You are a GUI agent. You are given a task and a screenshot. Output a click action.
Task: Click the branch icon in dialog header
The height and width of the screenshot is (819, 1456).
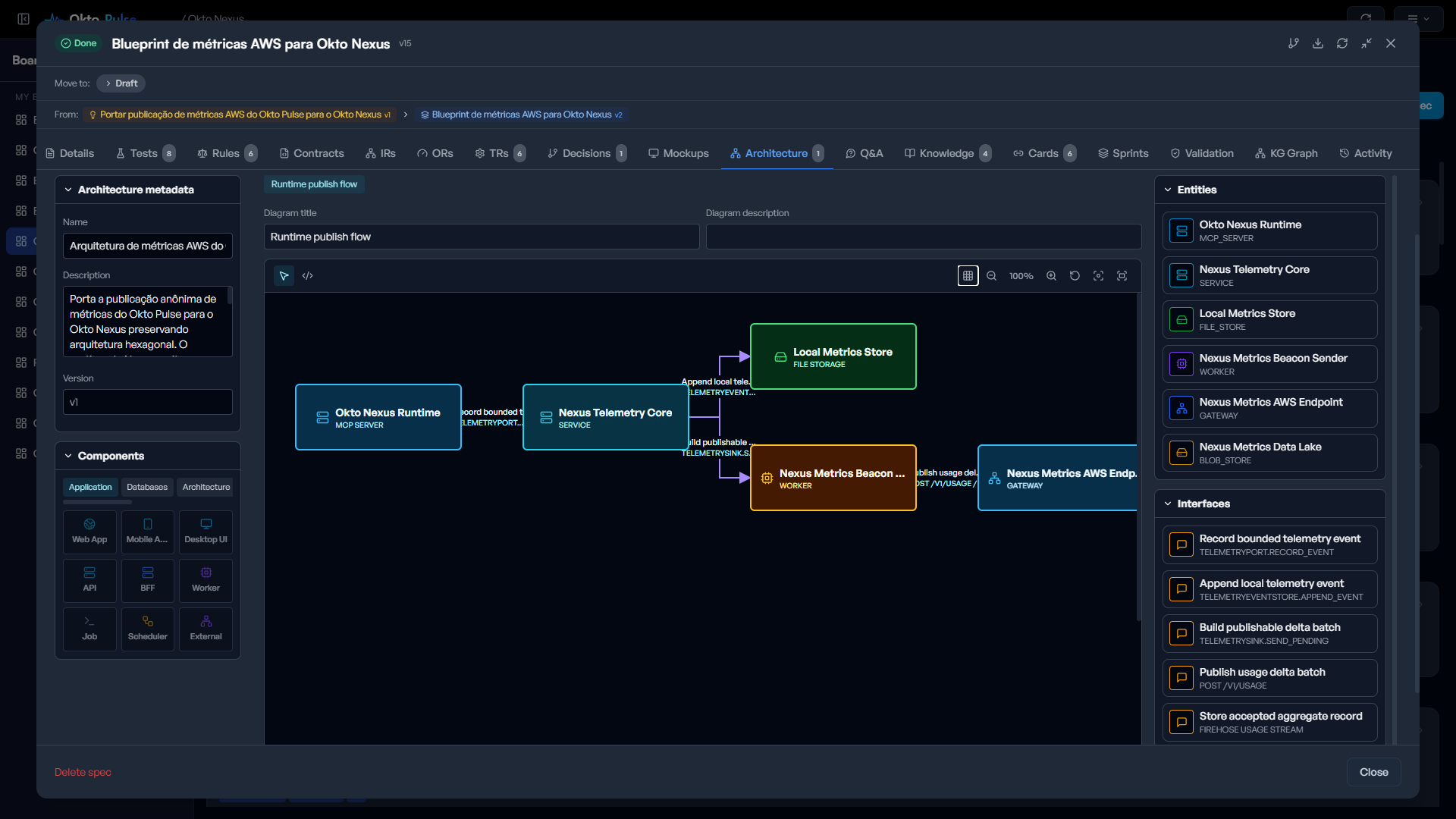click(x=1294, y=43)
